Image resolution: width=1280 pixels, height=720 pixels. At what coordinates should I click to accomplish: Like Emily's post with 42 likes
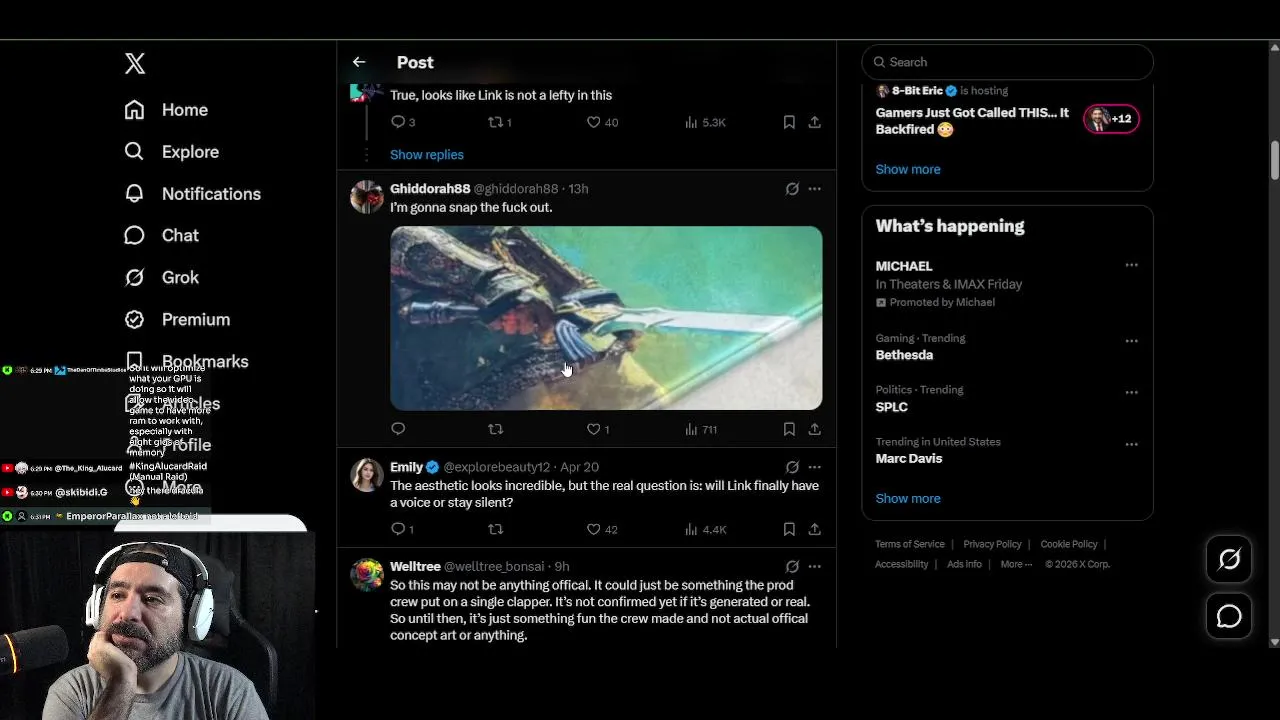[x=594, y=529]
